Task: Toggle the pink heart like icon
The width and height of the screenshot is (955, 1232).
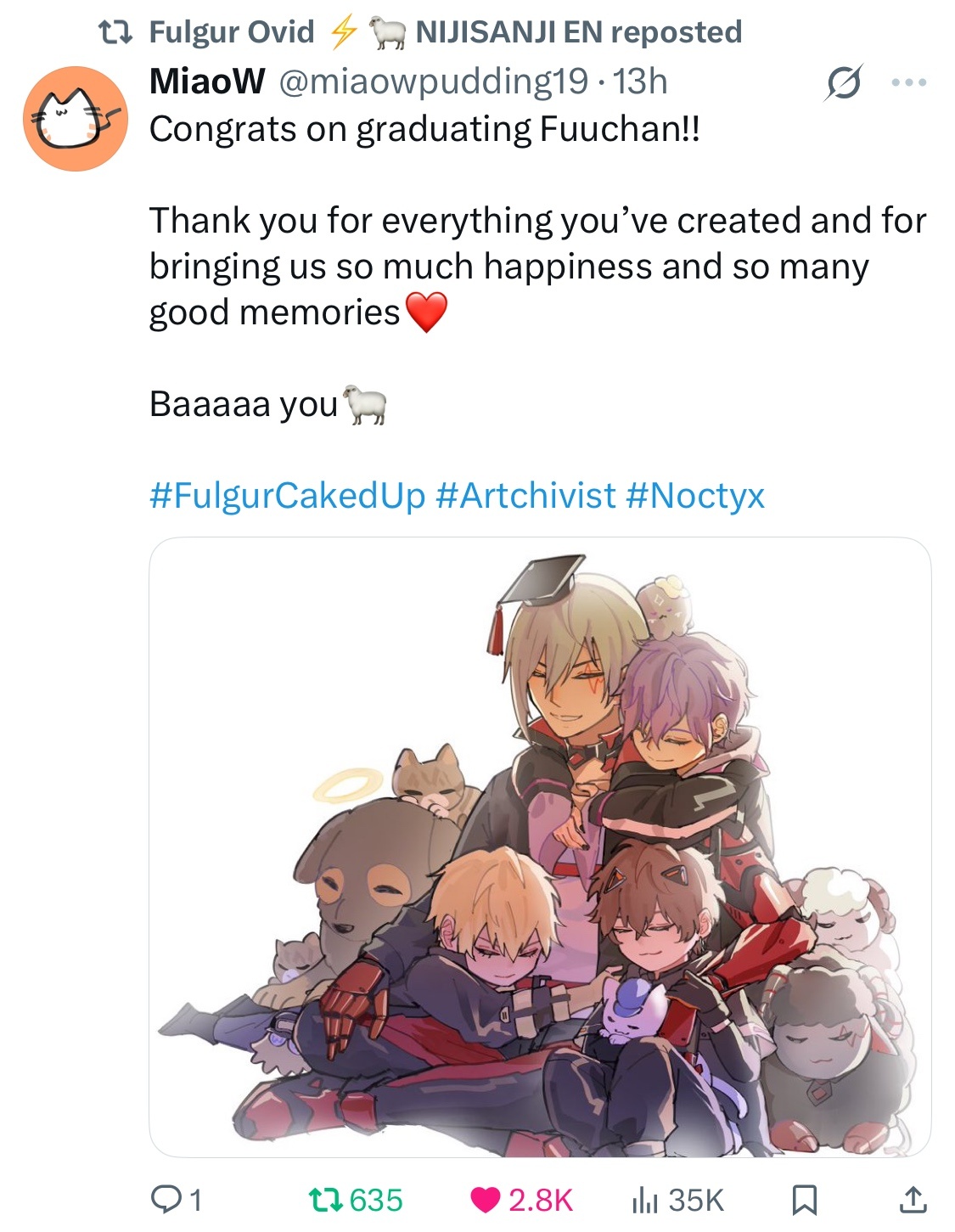Action: [x=486, y=1200]
